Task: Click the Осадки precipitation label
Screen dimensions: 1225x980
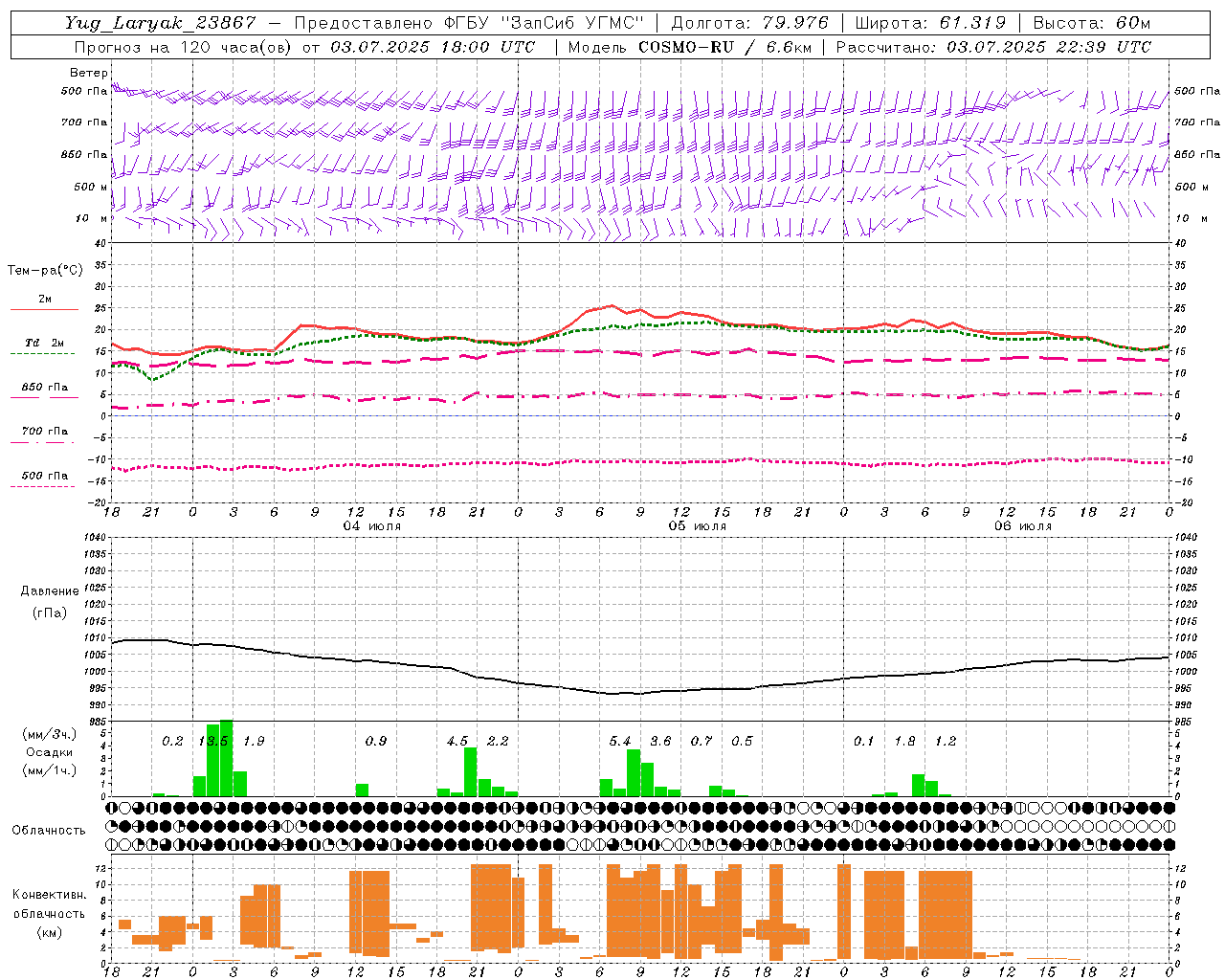Action: 49,752
